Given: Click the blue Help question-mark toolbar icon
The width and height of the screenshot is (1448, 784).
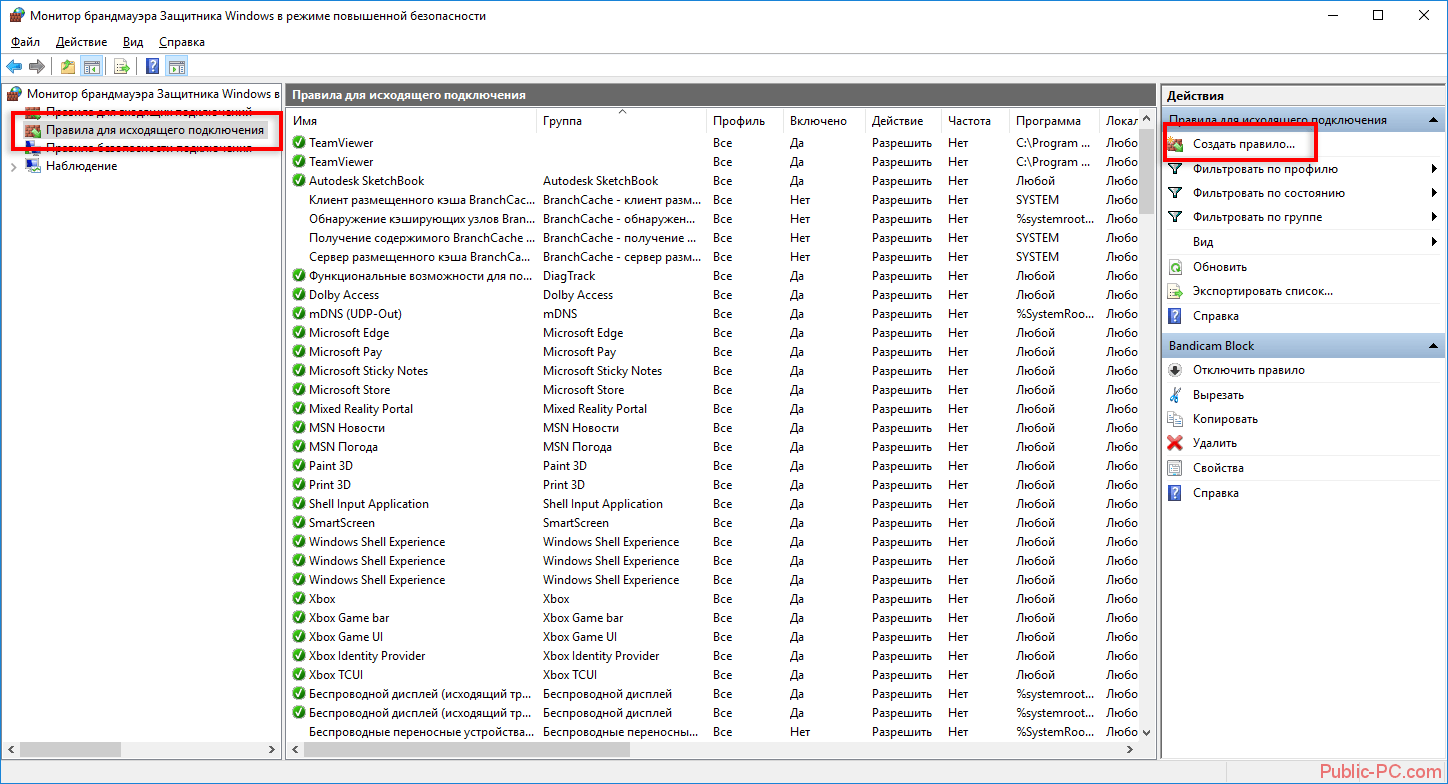Looking at the screenshot, I should 152,67.
